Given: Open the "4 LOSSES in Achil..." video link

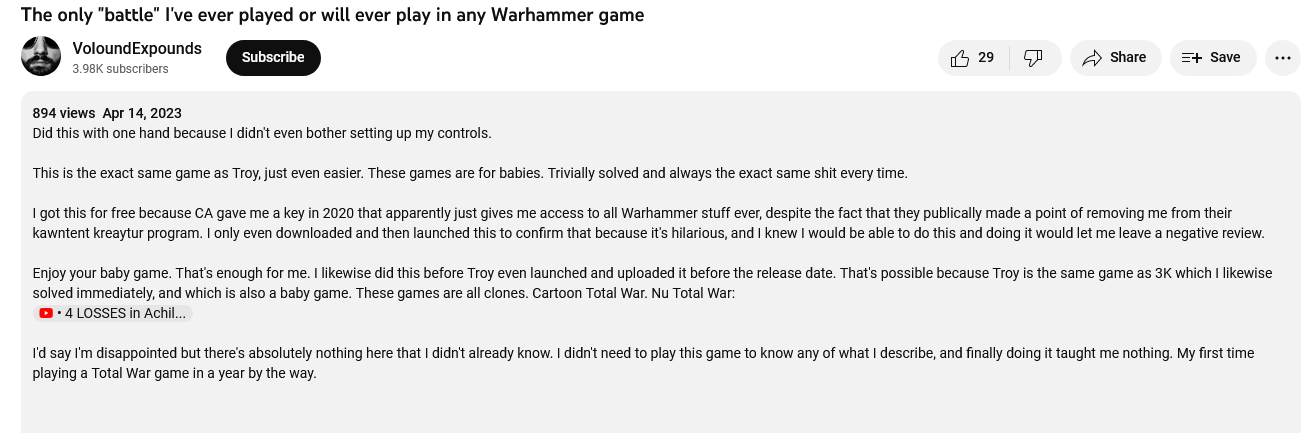Looking at the screenshot, I should 125,313.
